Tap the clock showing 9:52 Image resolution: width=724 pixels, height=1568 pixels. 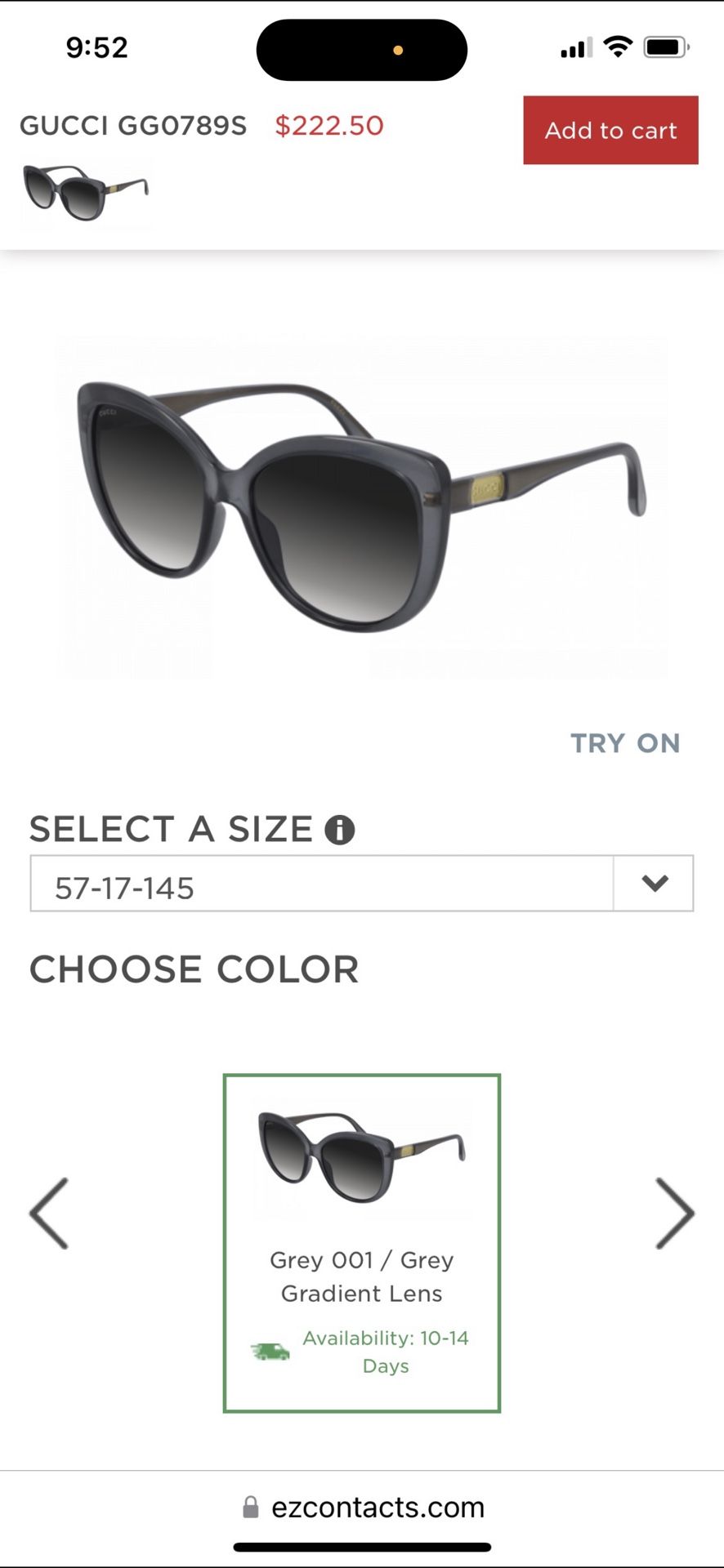(96, 47)
